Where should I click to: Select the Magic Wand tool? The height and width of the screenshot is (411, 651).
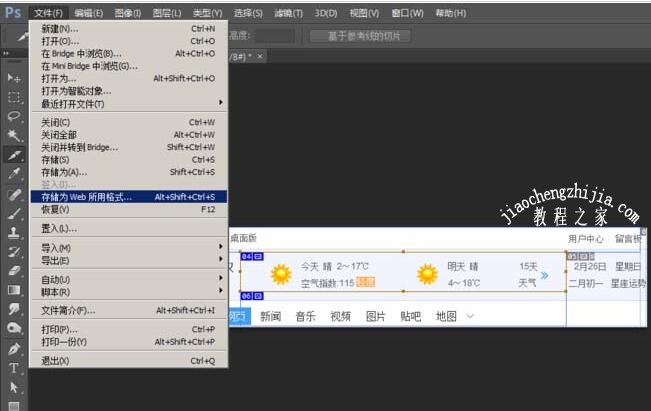14,135
